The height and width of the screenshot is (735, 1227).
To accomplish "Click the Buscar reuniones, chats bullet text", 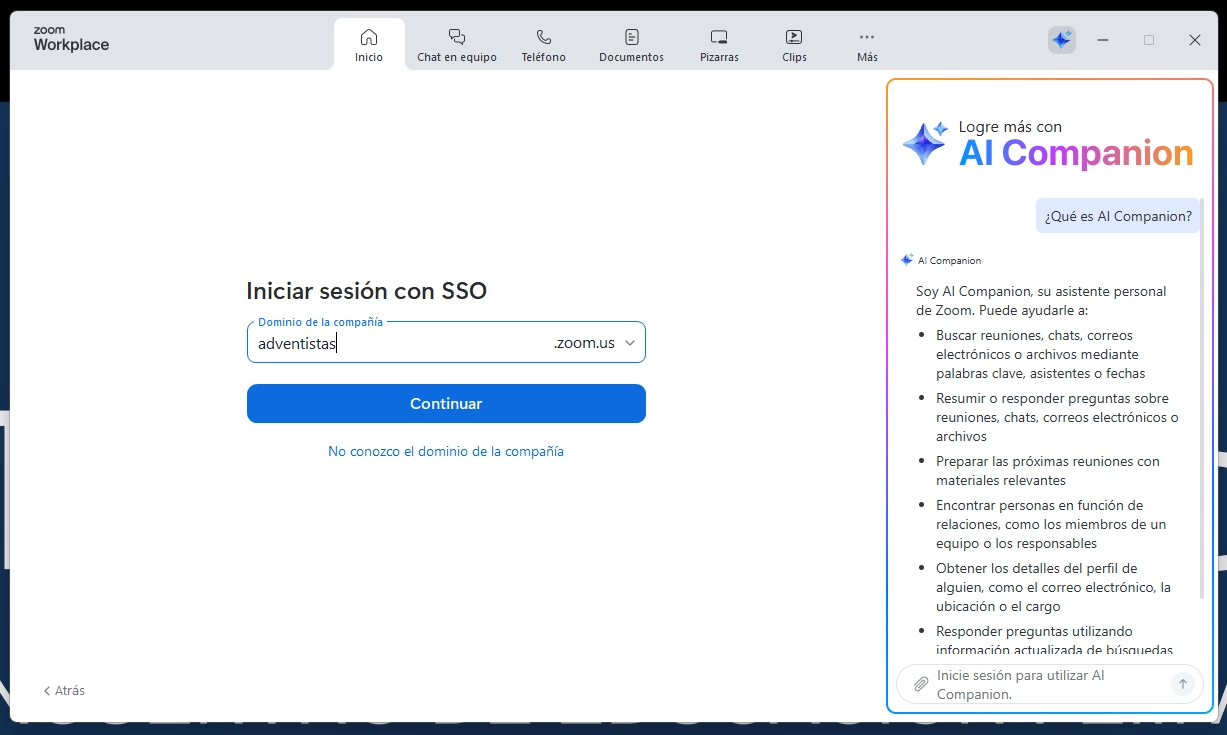I will tap(1040, 354).
